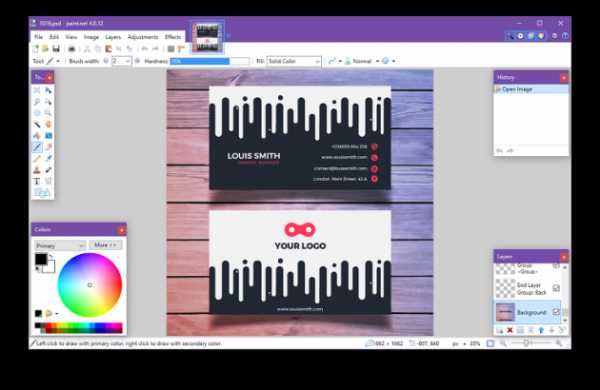Image resolution: width=600 pixels, height=390 pixels.
Task: Open the Fill Solid Color dropdown
Action: pos(294,61)
